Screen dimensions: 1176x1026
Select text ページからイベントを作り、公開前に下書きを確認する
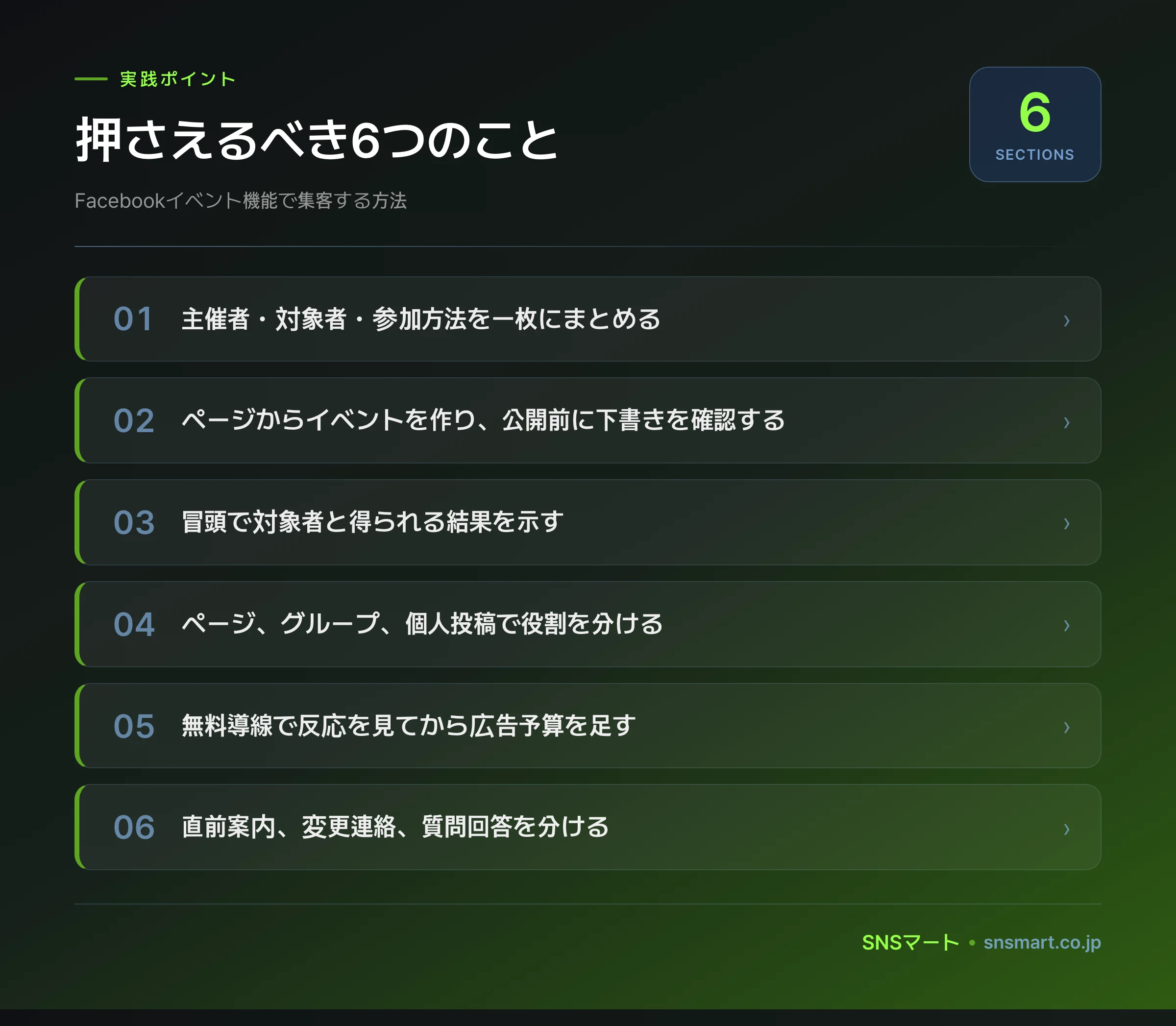pos(483,420)
